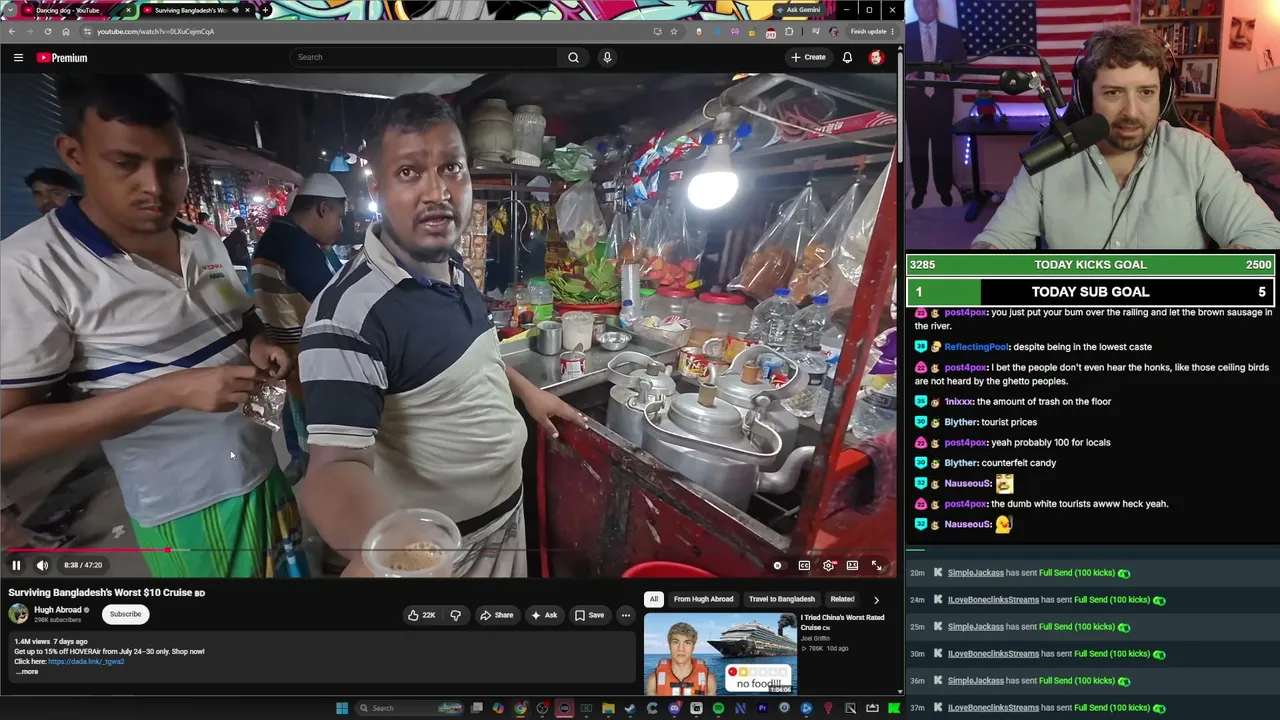This screenshot has width=1280, height=720.
Task: Click SimpleJackass in the 20m Full Send row
Action: (975, 573)
